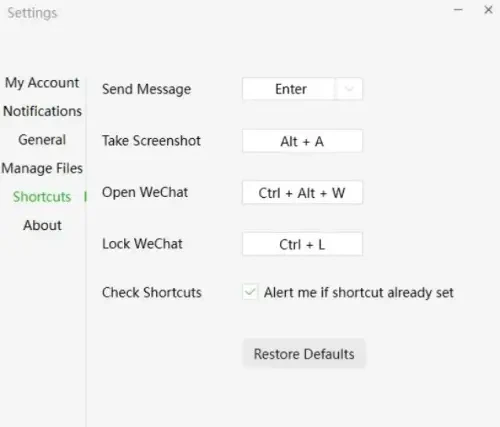Switch to the Notifications tab
Viewport: 500px width, 427px height.
(x=42, y=111)
